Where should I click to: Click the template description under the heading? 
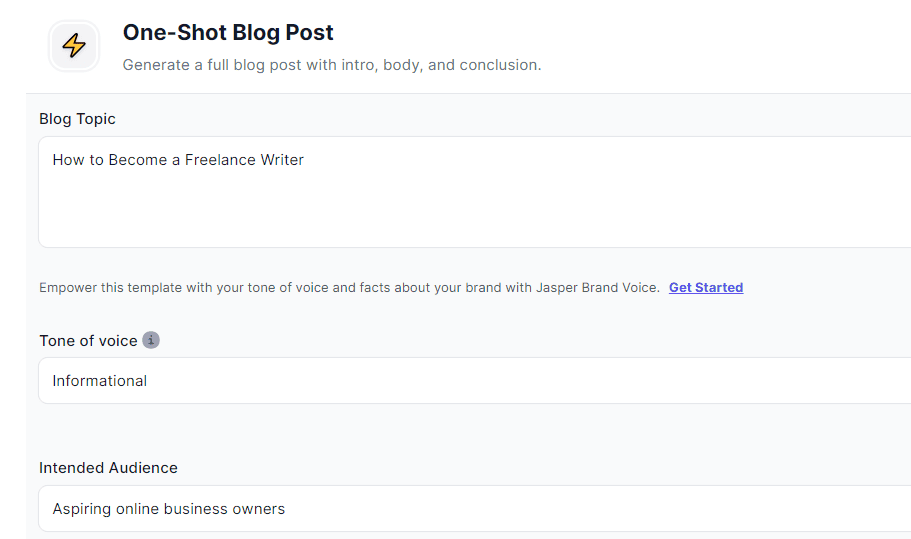[x=331, y=65]
